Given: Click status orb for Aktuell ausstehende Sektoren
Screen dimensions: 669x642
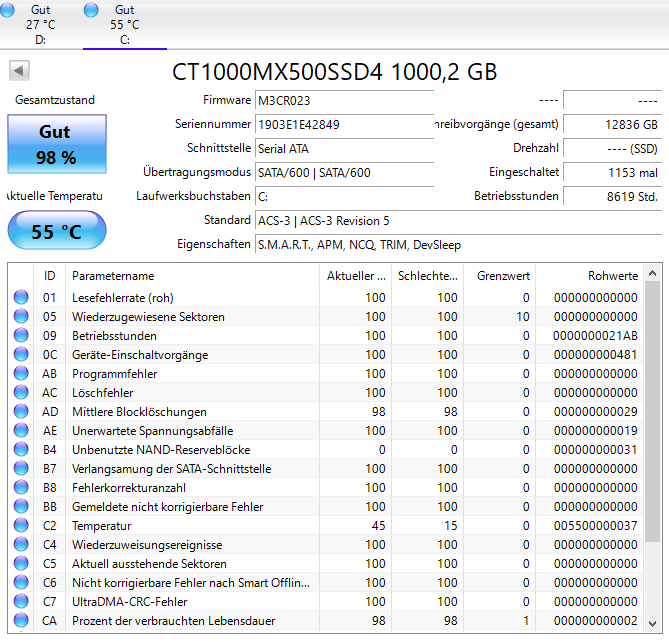Looking at the screenshot, I should click(21, 564).
